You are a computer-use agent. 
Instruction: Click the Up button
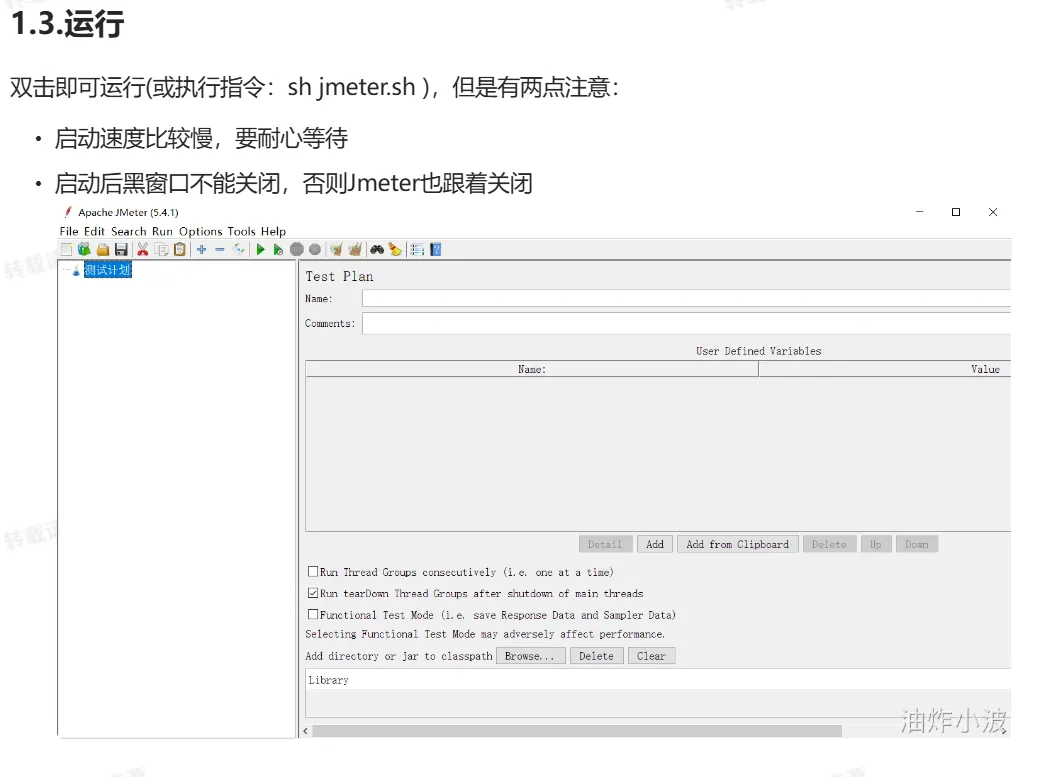coord(876,544)
